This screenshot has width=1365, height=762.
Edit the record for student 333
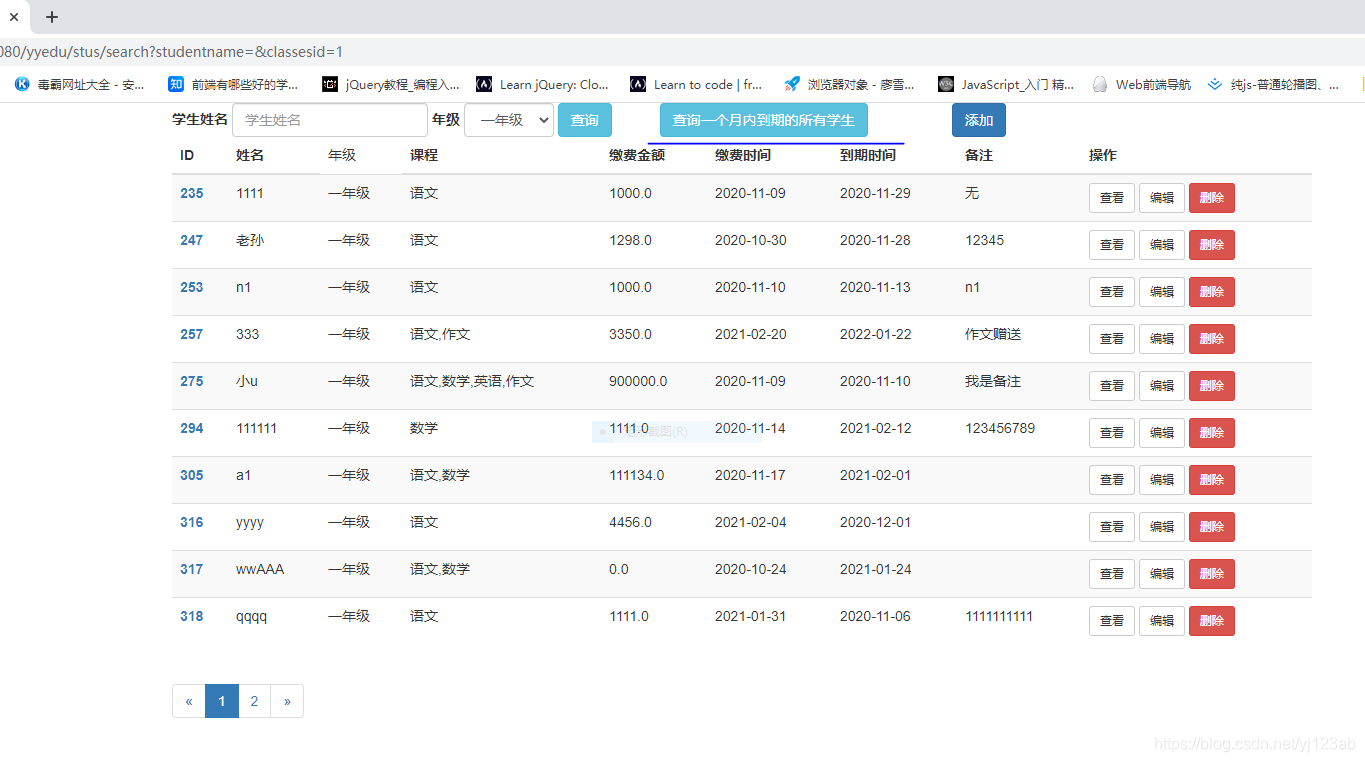click(x=1162, y=339)
